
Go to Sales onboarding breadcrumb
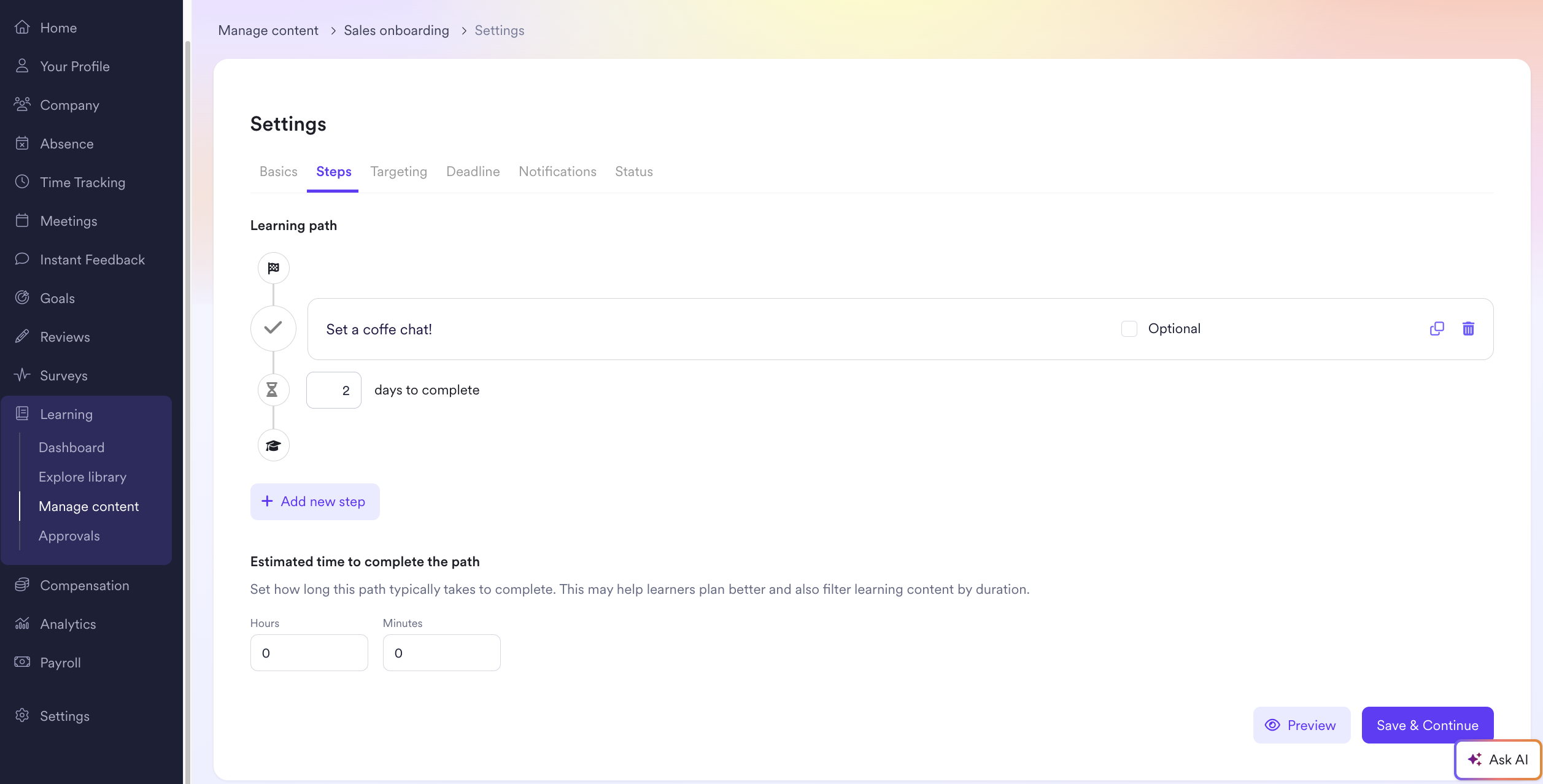pyautogui.click(x=396, y=31)
